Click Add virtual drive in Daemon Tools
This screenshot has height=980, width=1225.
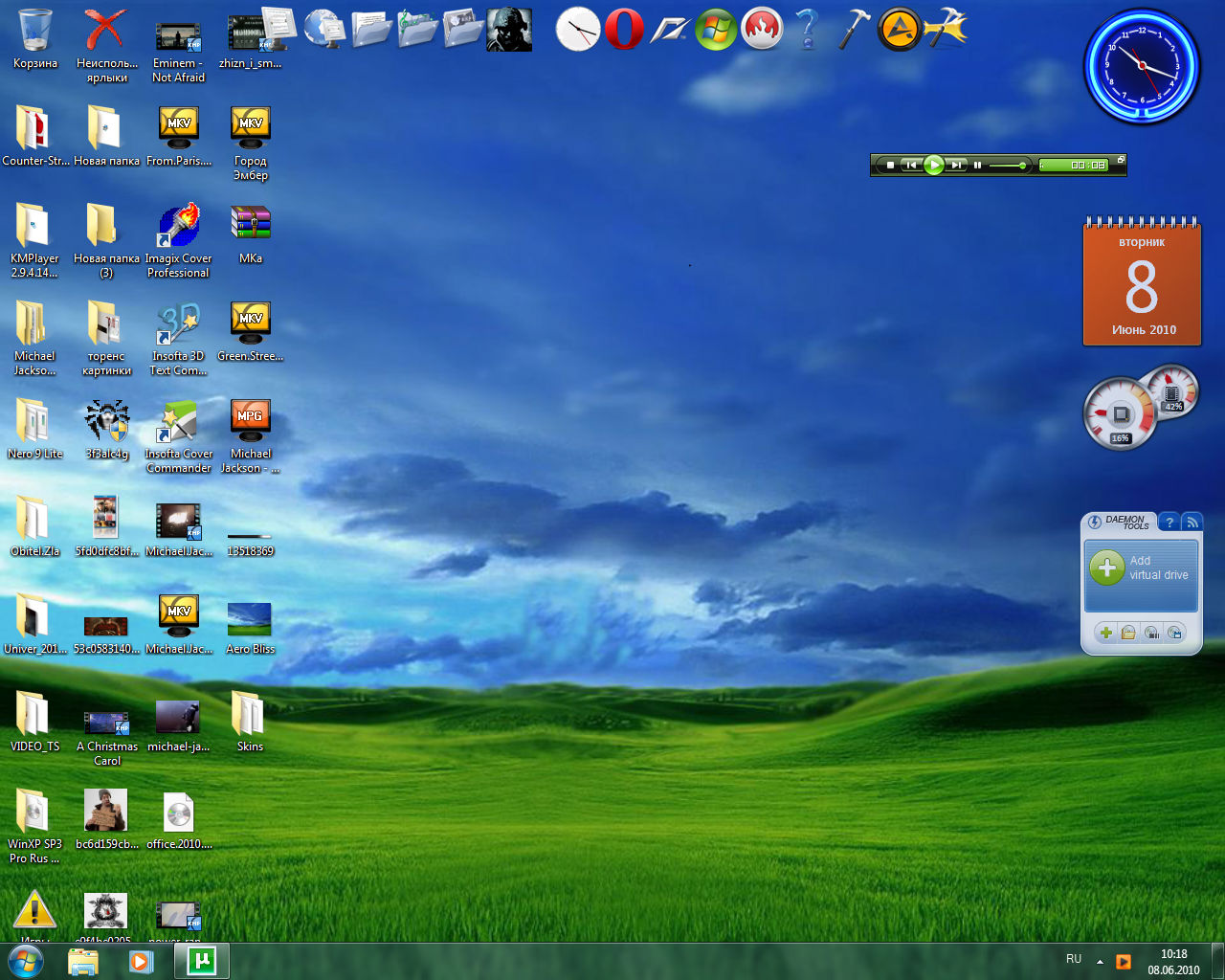point(1141,568)
